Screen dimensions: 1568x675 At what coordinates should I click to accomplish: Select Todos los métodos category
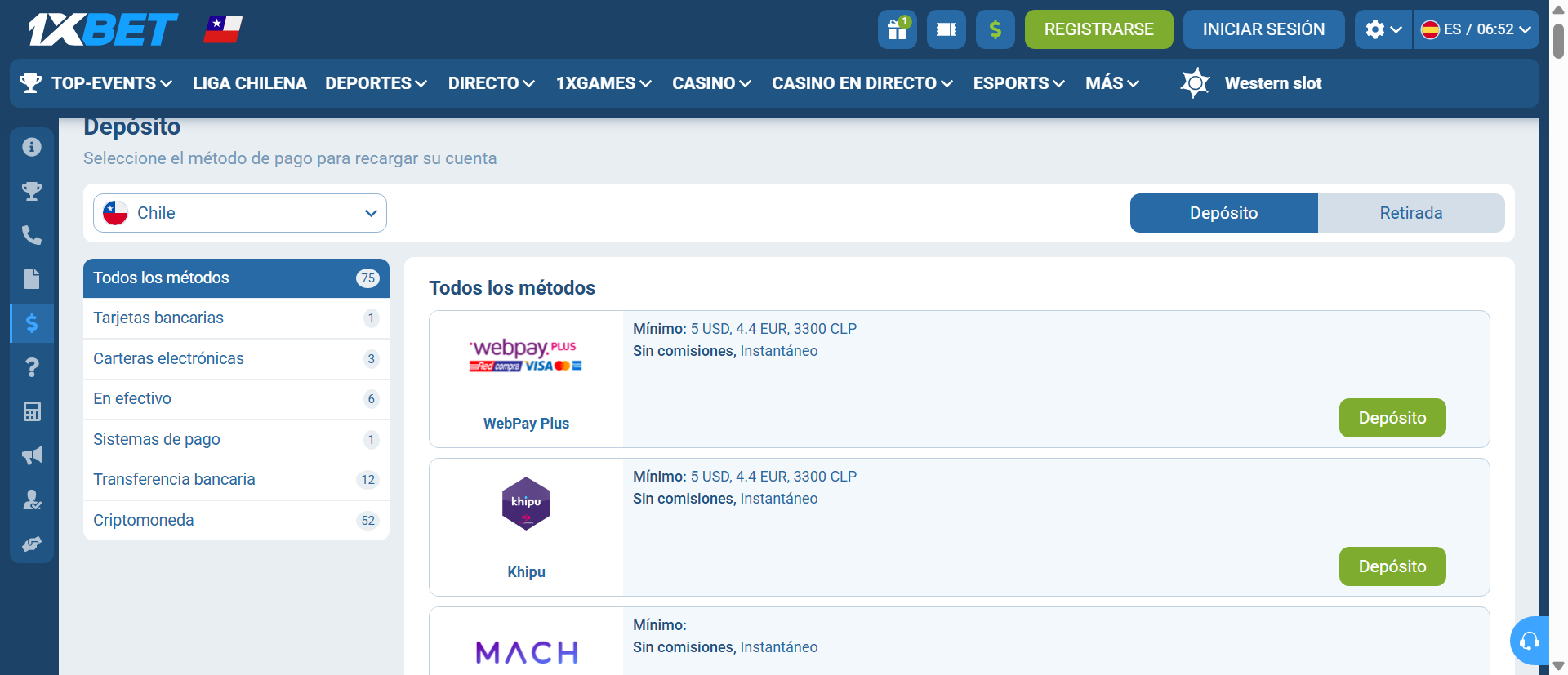(x=236, y=278)
